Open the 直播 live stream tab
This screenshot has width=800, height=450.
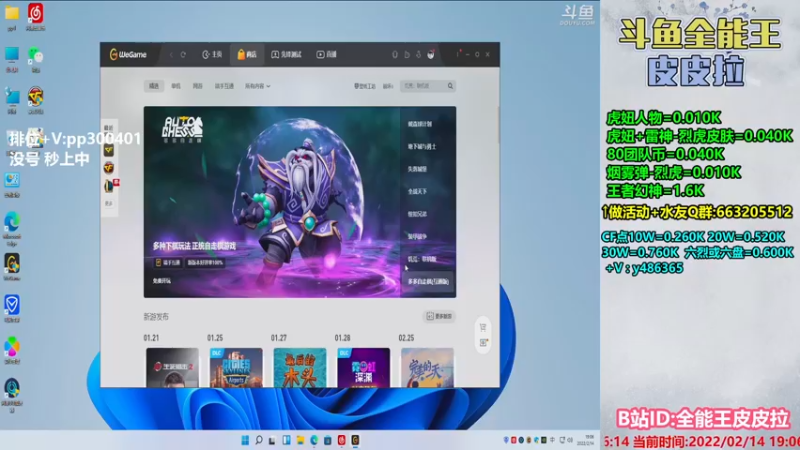[x=327, y=55]
